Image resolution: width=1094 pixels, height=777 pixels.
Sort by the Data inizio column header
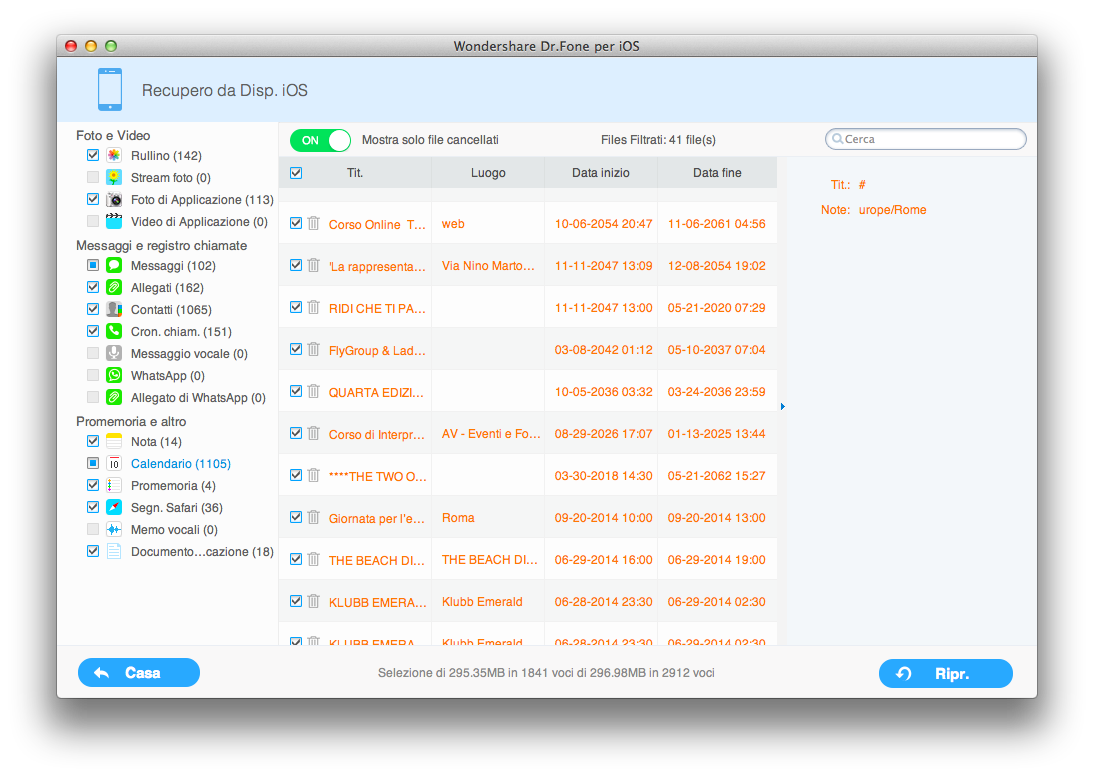[x=601, y=173]
